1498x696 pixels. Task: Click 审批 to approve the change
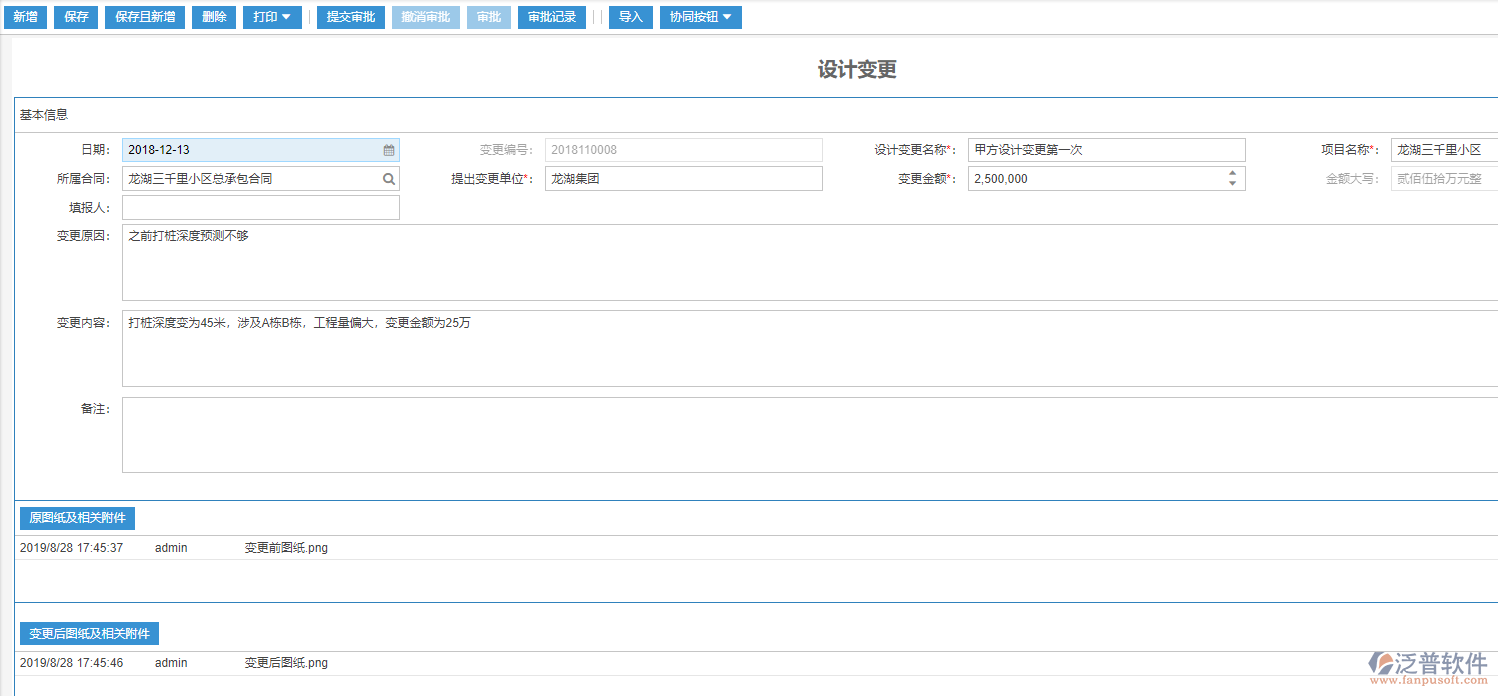coord(488,17)
